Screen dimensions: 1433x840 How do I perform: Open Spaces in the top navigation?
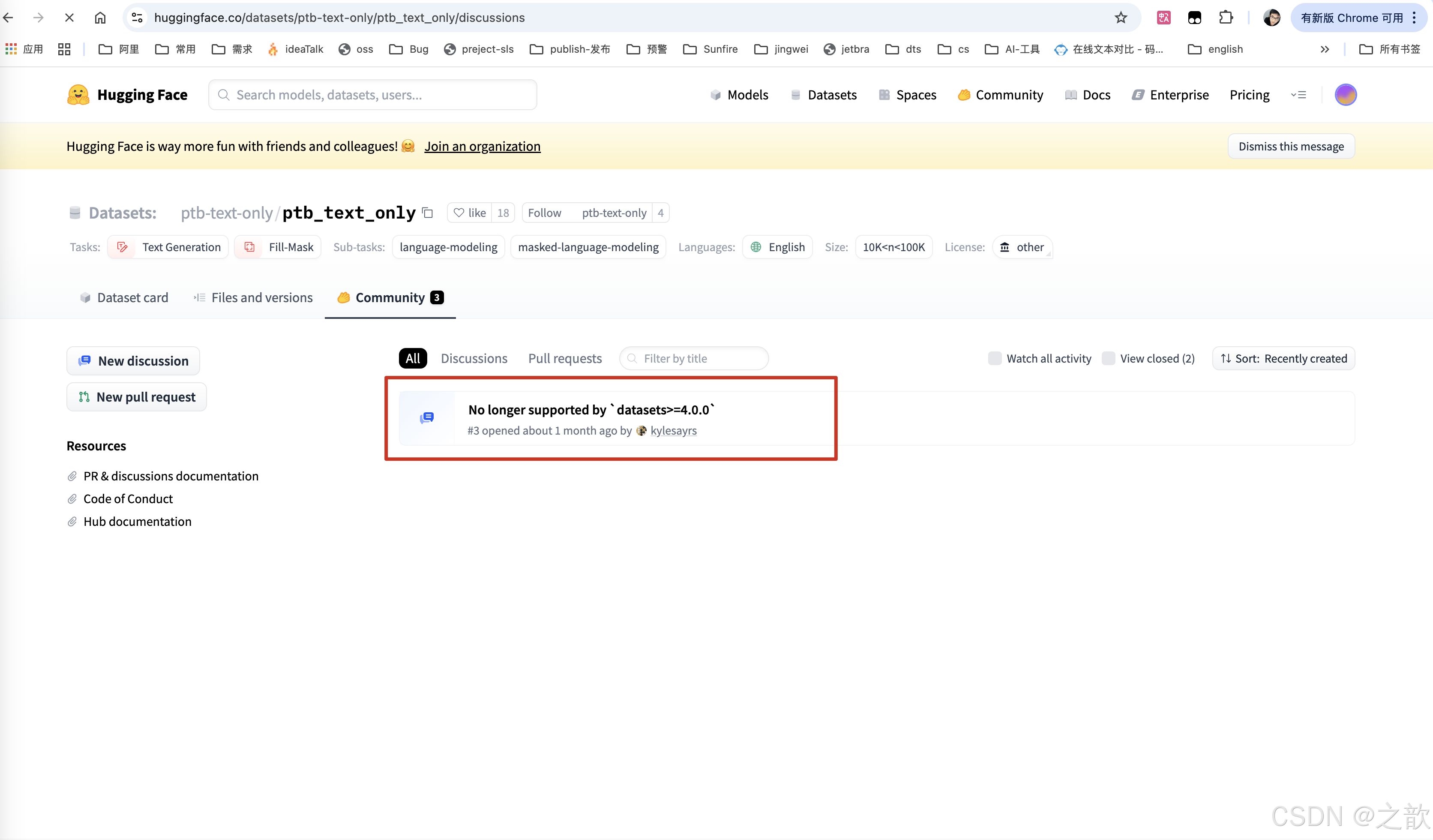pyautogui.click(x=908, y=95)
